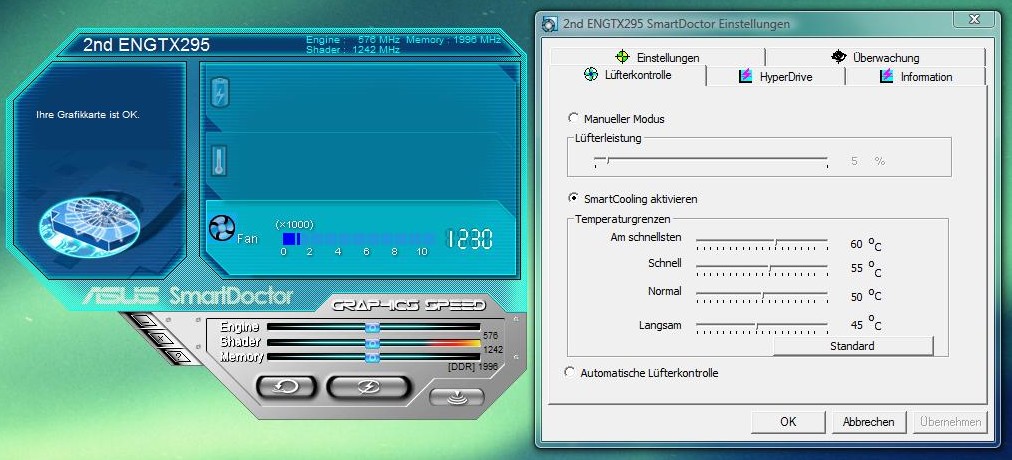Click the 5 % fan power value

[868, 161]
